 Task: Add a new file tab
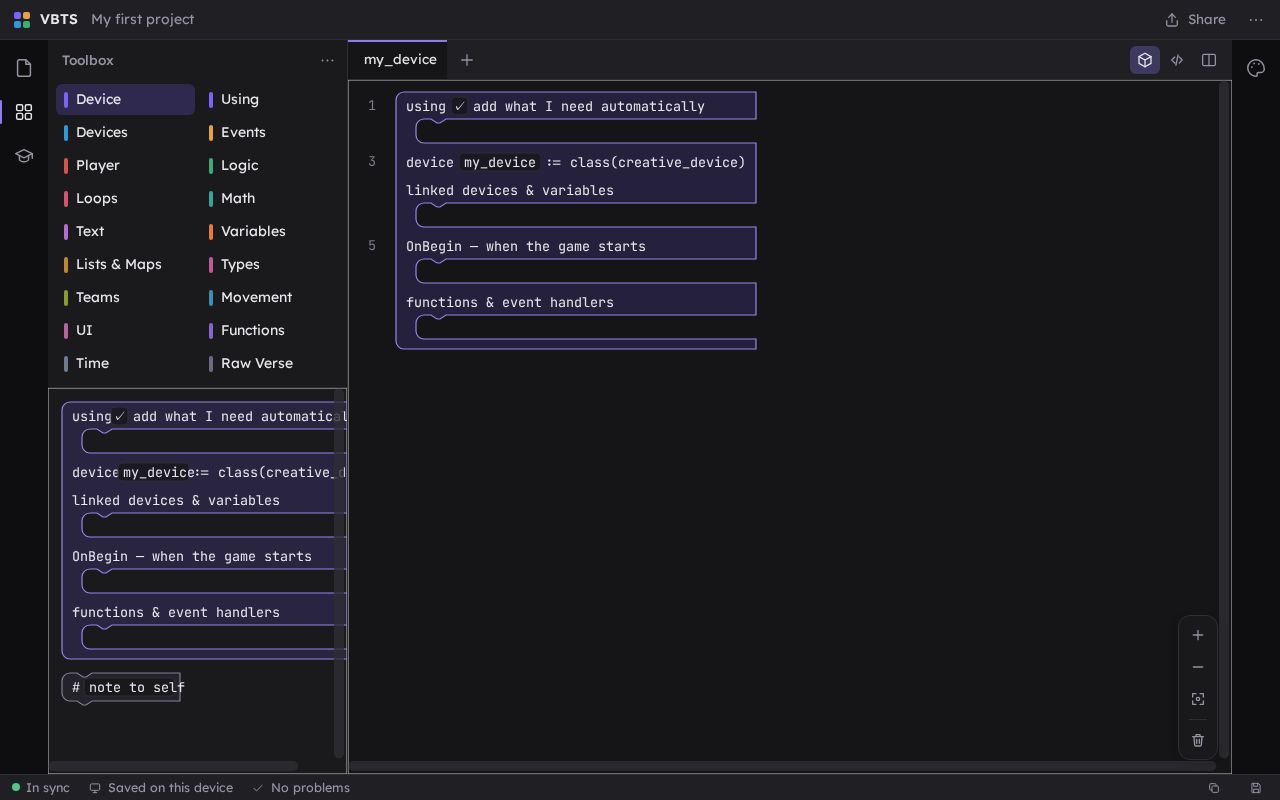point(466,60)
